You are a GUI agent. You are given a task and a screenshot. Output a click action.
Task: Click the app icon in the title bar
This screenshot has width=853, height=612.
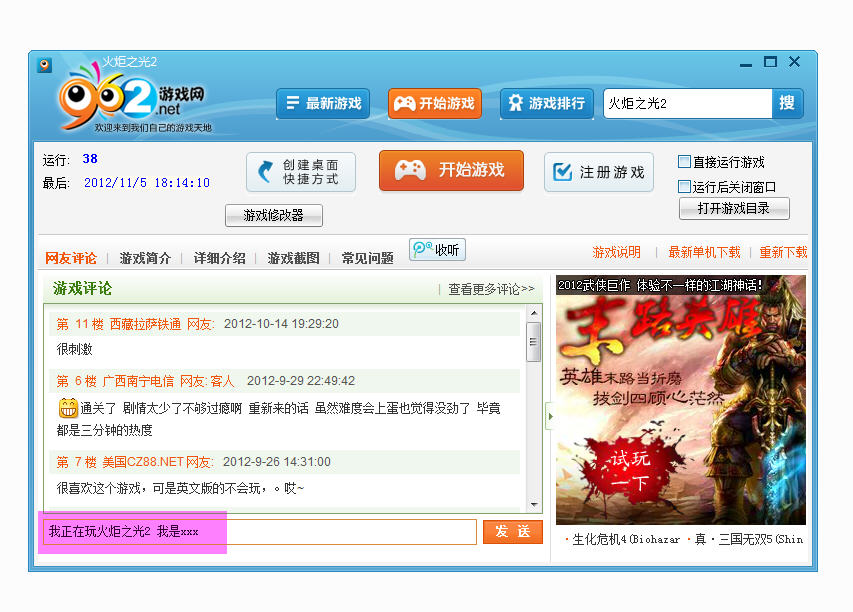[x=45, y=65]
